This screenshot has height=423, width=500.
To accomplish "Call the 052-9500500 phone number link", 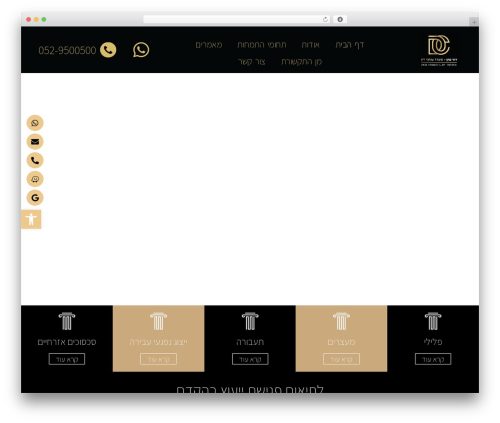I will (67, 50).
